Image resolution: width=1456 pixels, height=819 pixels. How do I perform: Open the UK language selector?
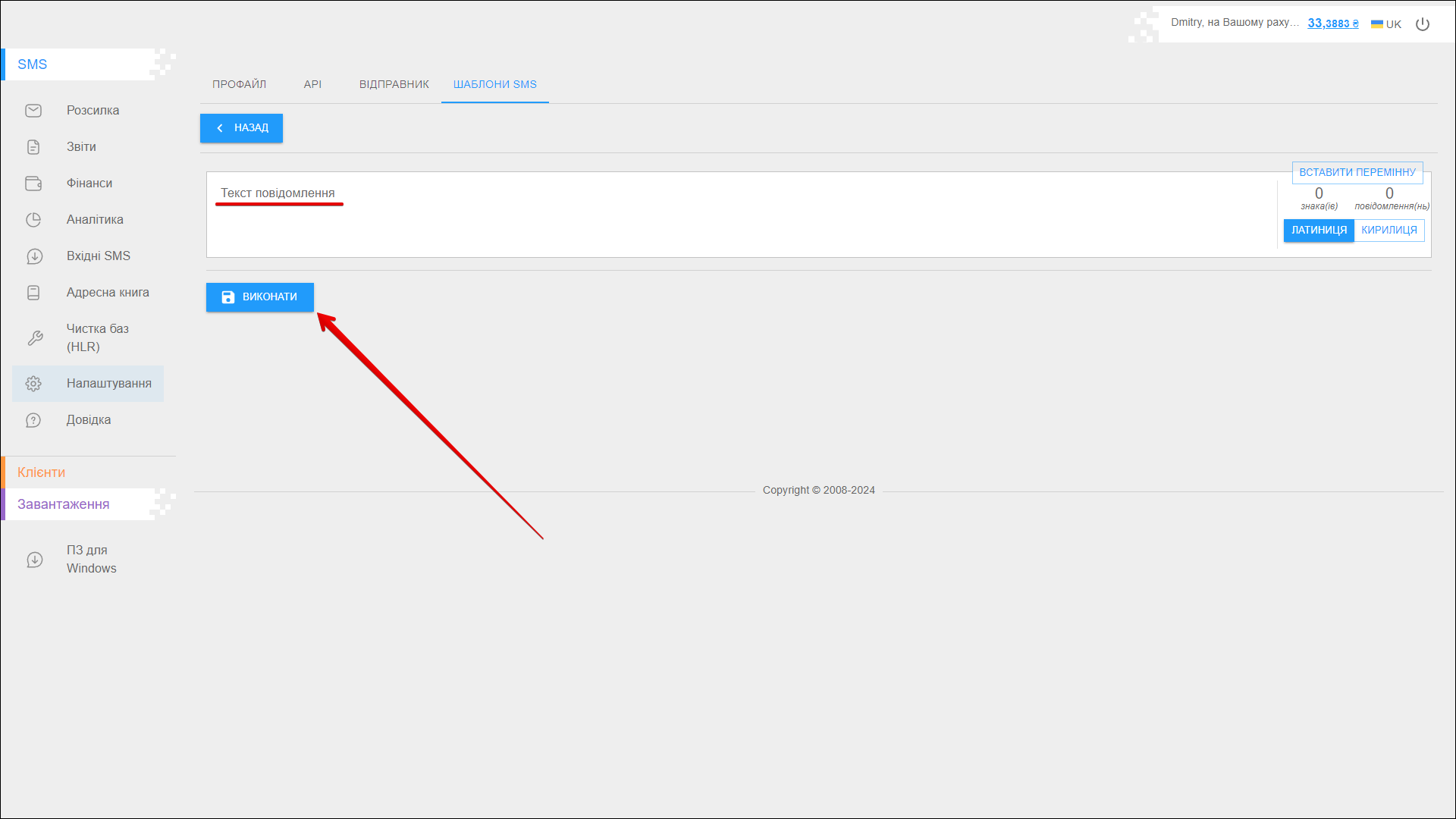click(x=1386, y=24)
